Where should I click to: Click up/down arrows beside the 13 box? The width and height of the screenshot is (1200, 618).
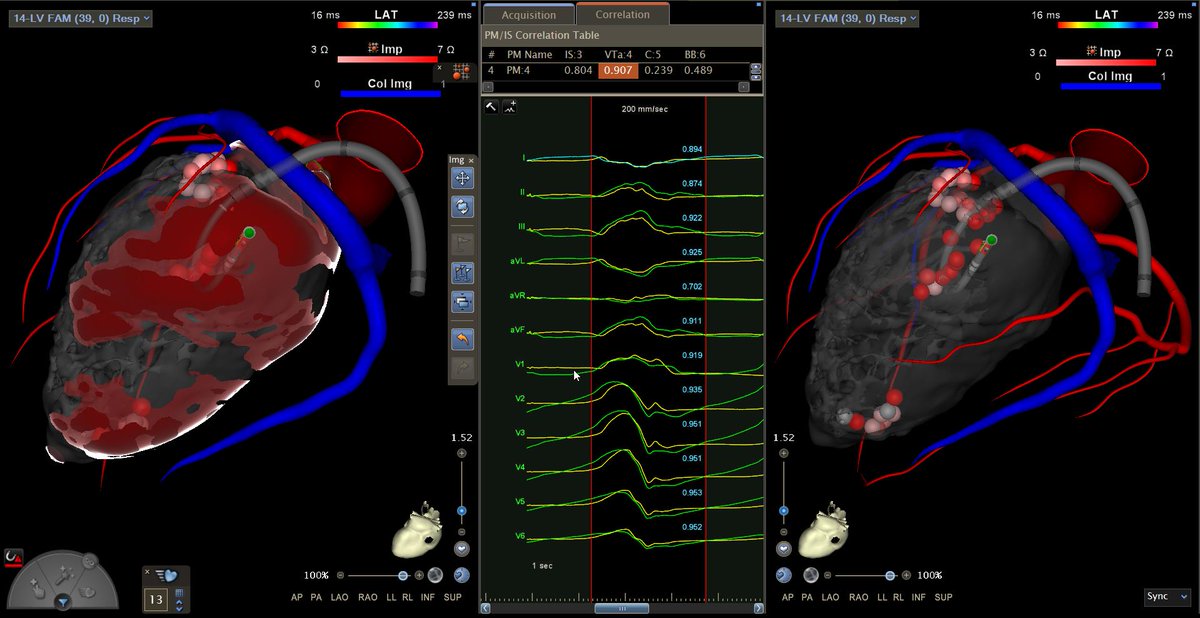(x=180, y=604)
